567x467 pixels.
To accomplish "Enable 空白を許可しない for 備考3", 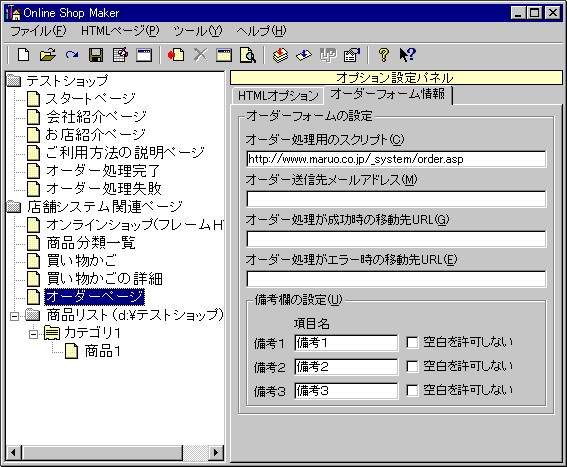I will pyautogui.click(x=412, y=390).
